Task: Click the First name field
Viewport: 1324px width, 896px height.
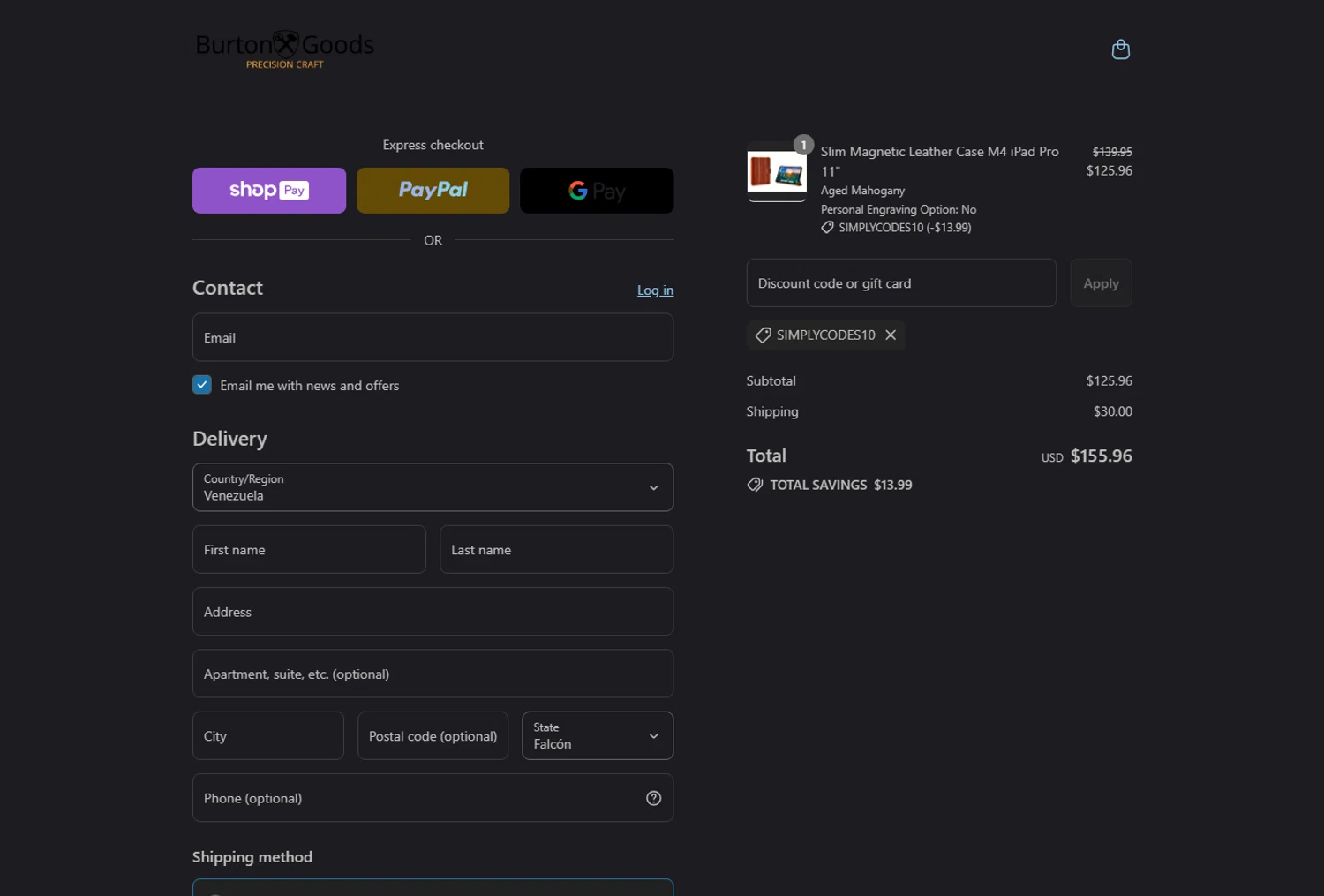Action: click(309, 549)
